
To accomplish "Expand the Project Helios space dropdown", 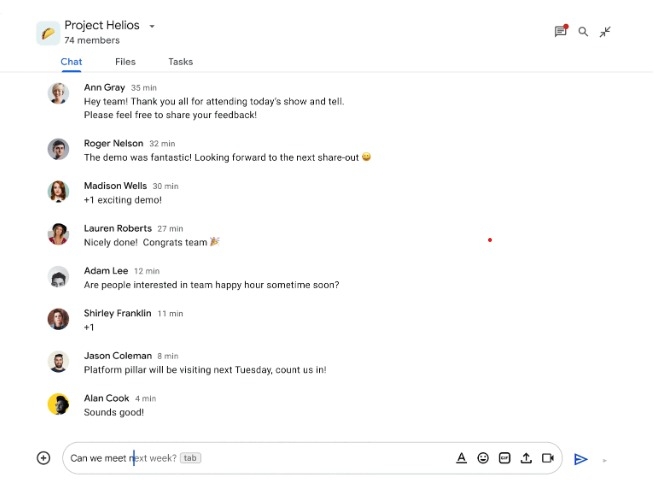I will 152,26.
